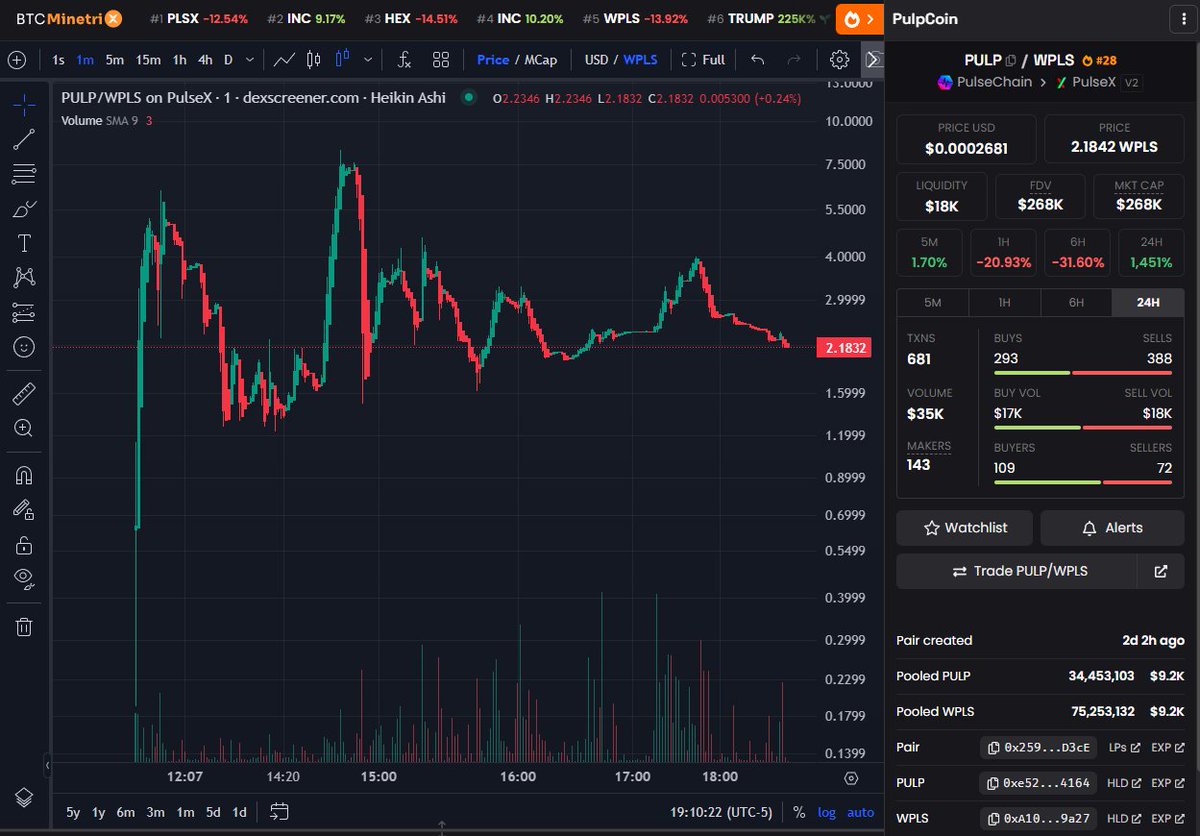Viewport: 1200px width, 836px height.
Task: Click the plus compare symbol icon
Action: coord(17,60)
